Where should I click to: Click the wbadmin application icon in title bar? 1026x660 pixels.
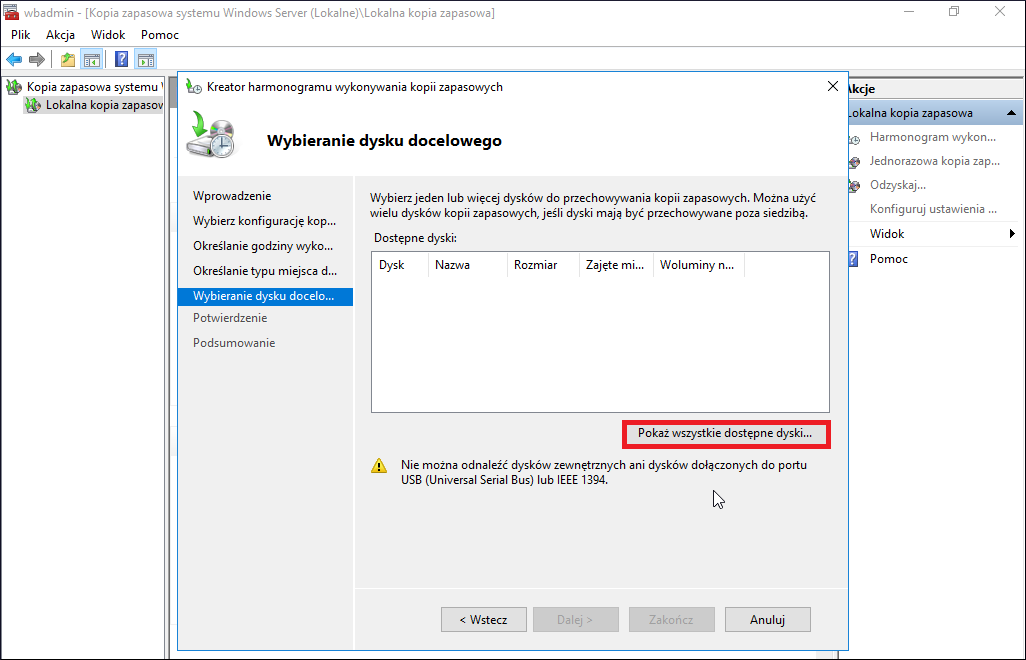(x=10, y=12)
